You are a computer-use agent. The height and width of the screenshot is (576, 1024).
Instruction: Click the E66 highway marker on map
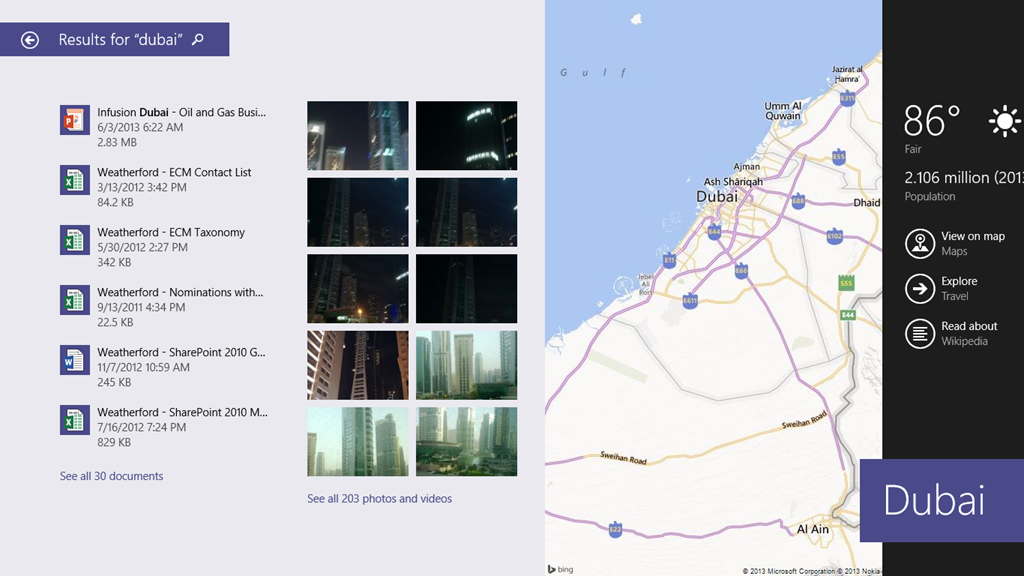click(741, 271)
